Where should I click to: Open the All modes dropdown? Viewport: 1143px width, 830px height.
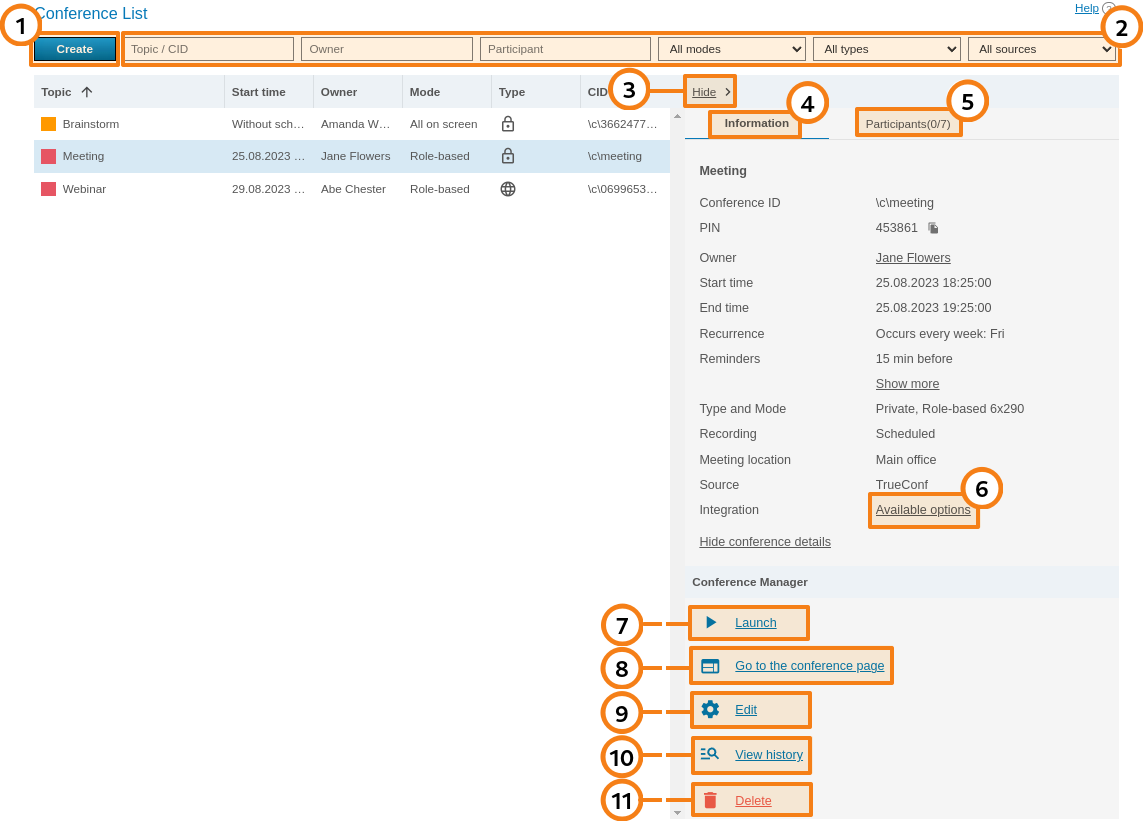tap(731, 48)
